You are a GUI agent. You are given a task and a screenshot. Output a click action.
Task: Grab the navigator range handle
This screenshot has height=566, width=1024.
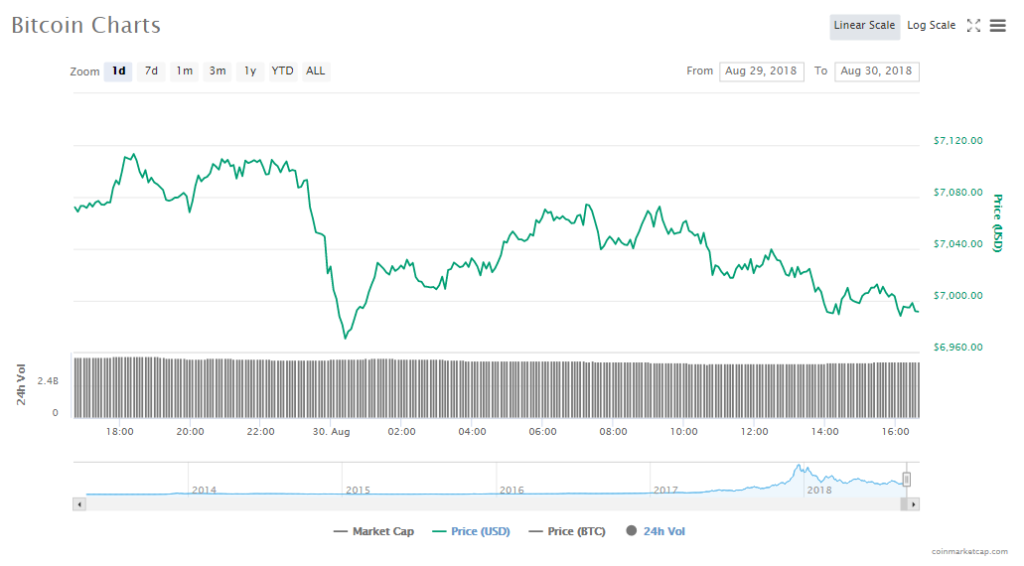point(907,480)
